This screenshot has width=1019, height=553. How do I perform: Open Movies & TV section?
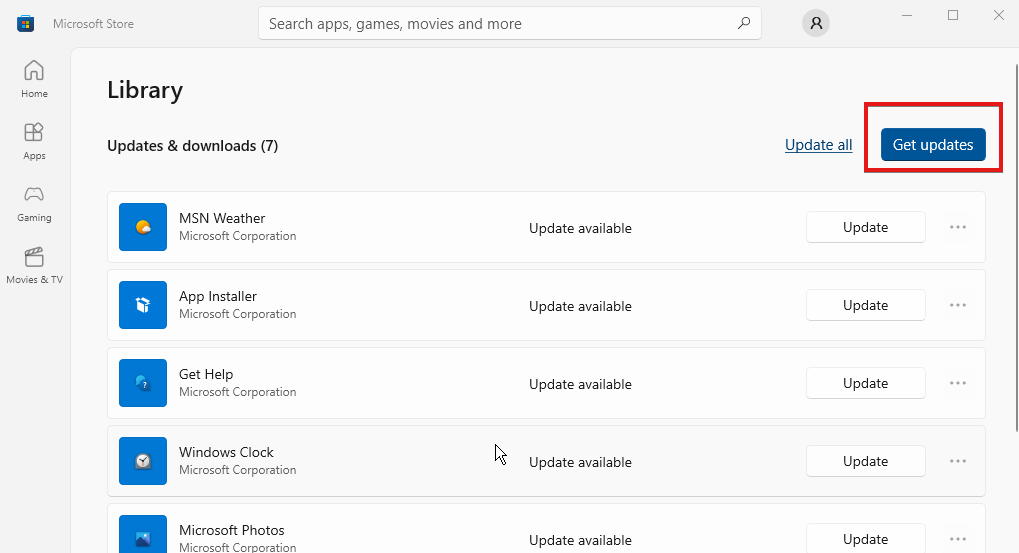34,265
